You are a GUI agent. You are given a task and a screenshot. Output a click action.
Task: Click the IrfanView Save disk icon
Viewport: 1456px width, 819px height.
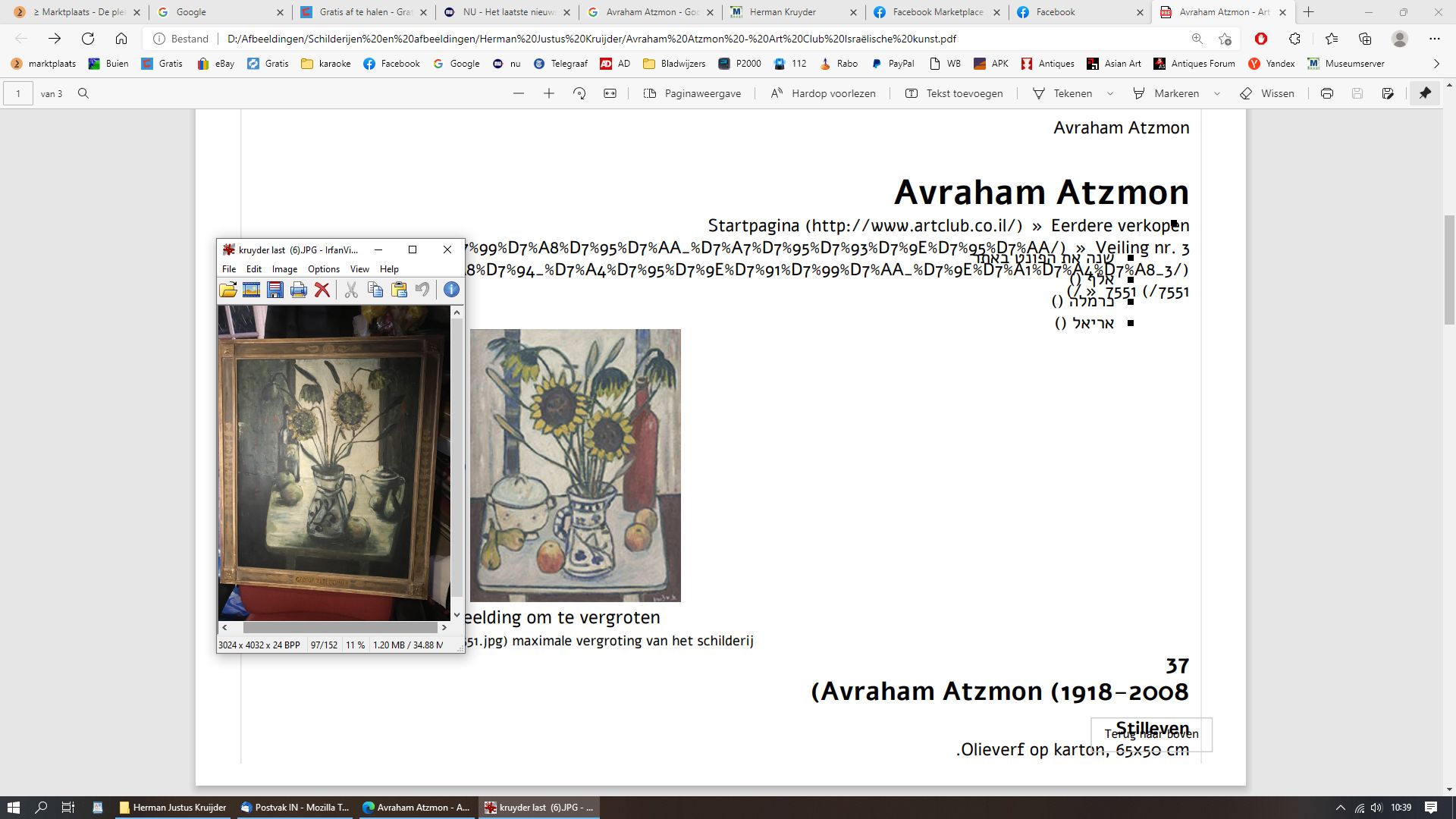275,290
